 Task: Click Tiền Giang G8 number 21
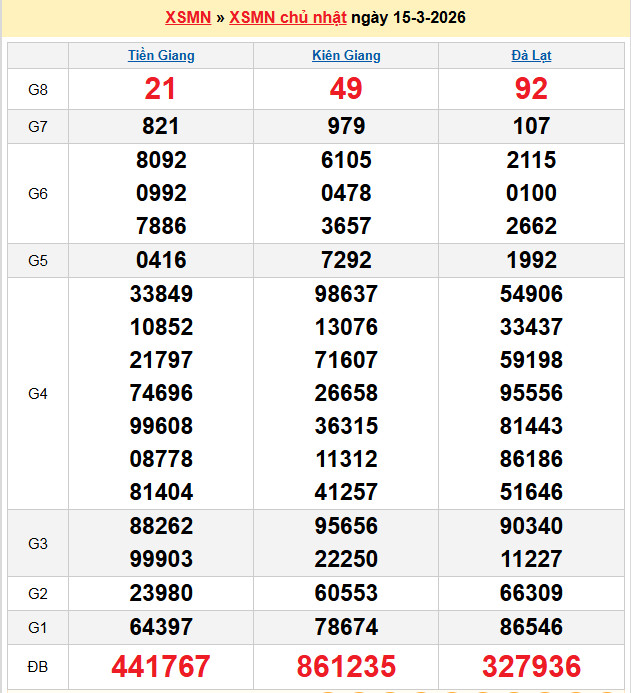pyautogui.click(x=161, y=90)
